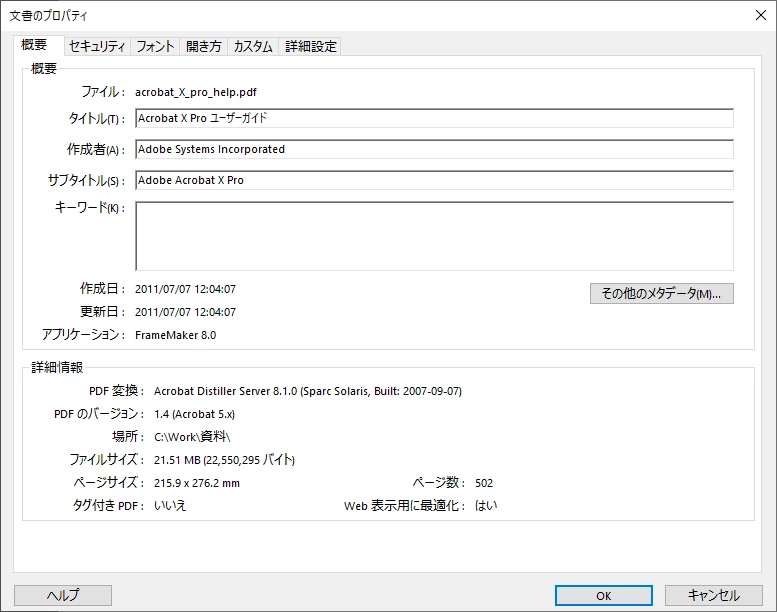This screenshot has height=612, width=777.
Task: Click the Acrobat Distiller Server 8.1.0 text
Action: (308, 391)
